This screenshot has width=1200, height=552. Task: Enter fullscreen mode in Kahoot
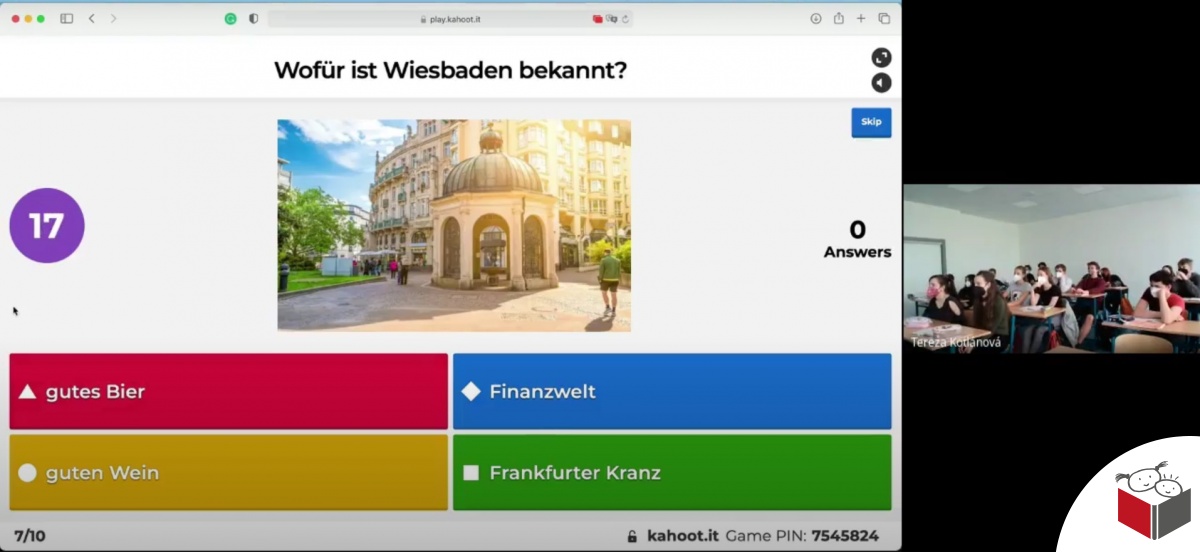click(x=881, y=58)
